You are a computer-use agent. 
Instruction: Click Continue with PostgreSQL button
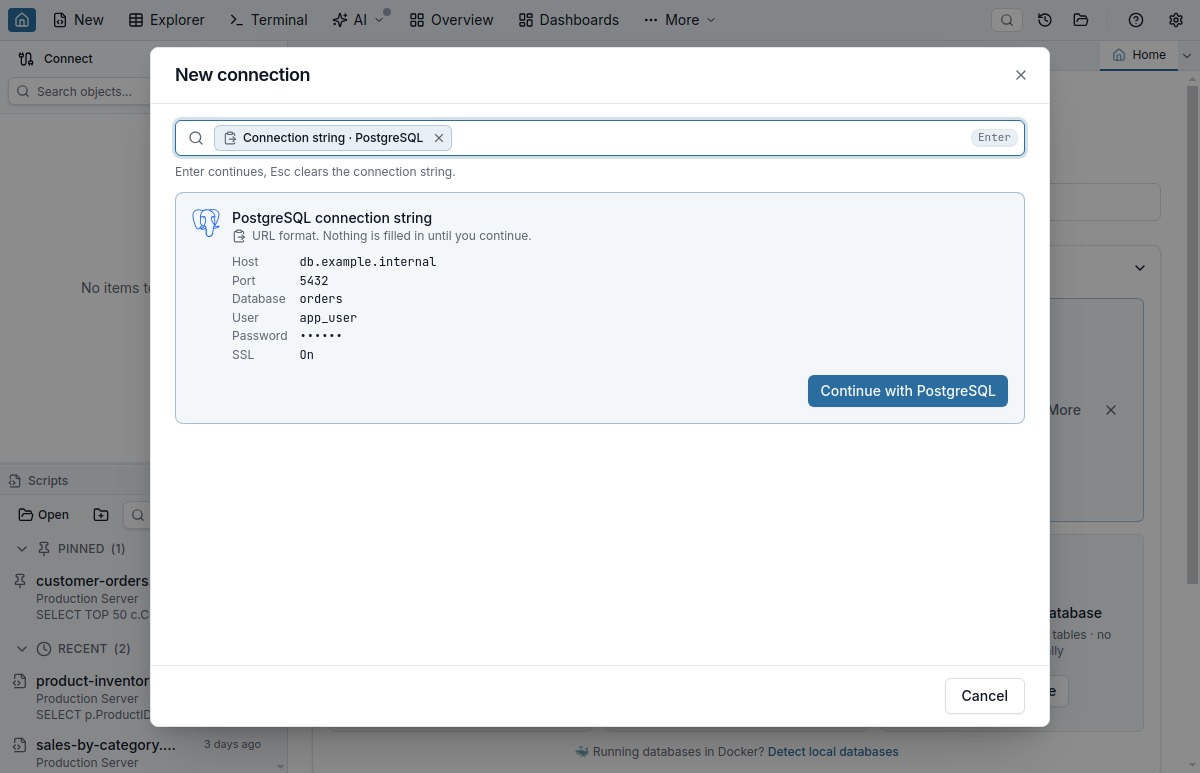(x=908, y=391)
